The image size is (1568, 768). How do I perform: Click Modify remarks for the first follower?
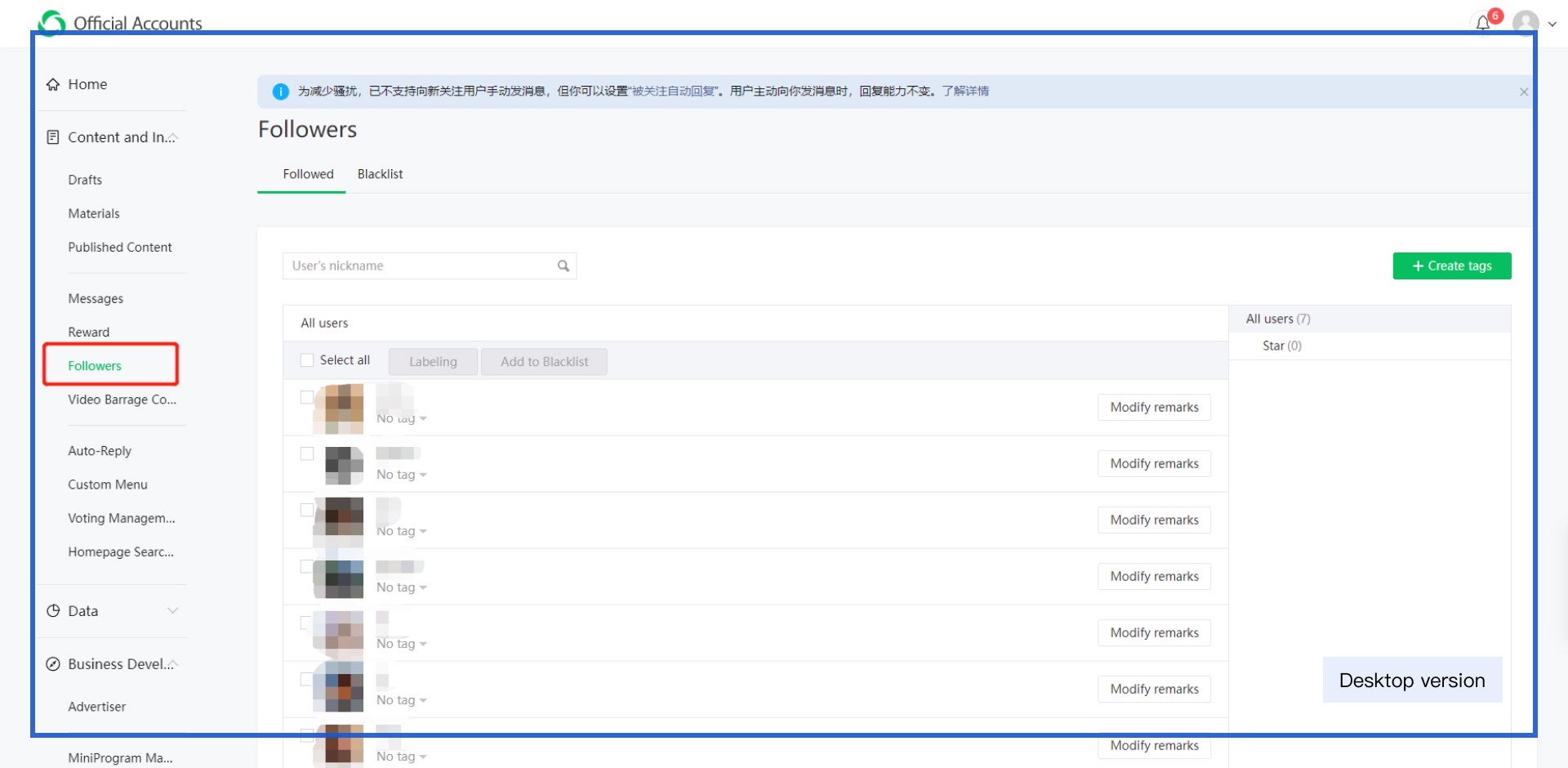1153,407
